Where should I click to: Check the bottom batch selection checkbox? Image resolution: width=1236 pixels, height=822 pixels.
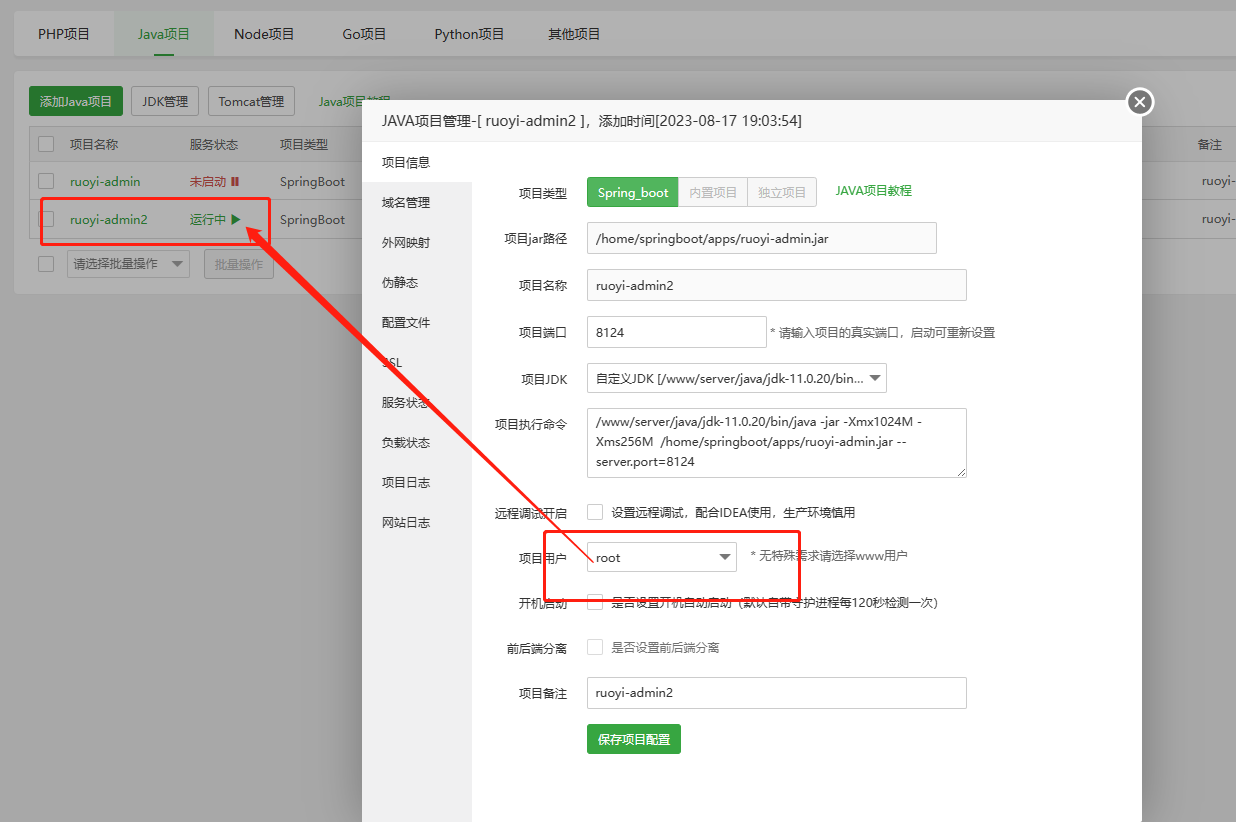click(x=46, y=264)
